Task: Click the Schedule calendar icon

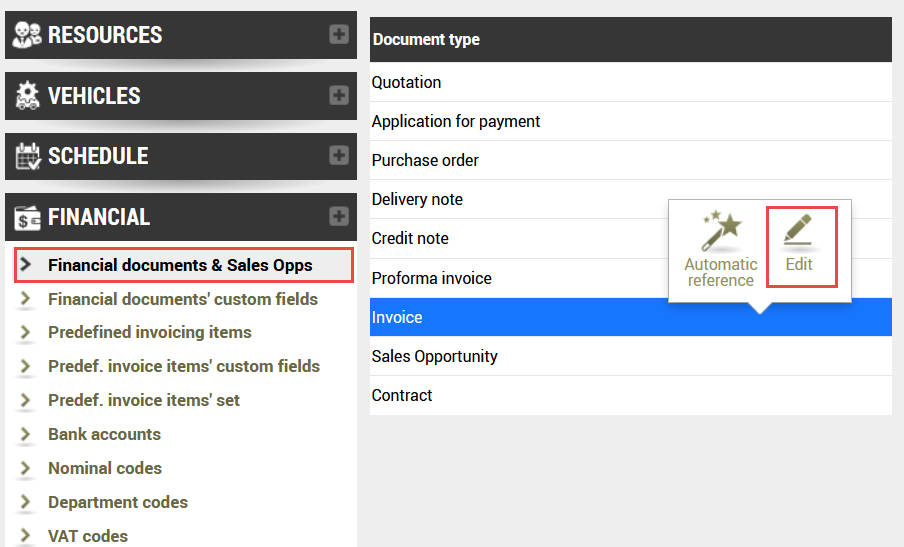Action: (x=28, y=156)
